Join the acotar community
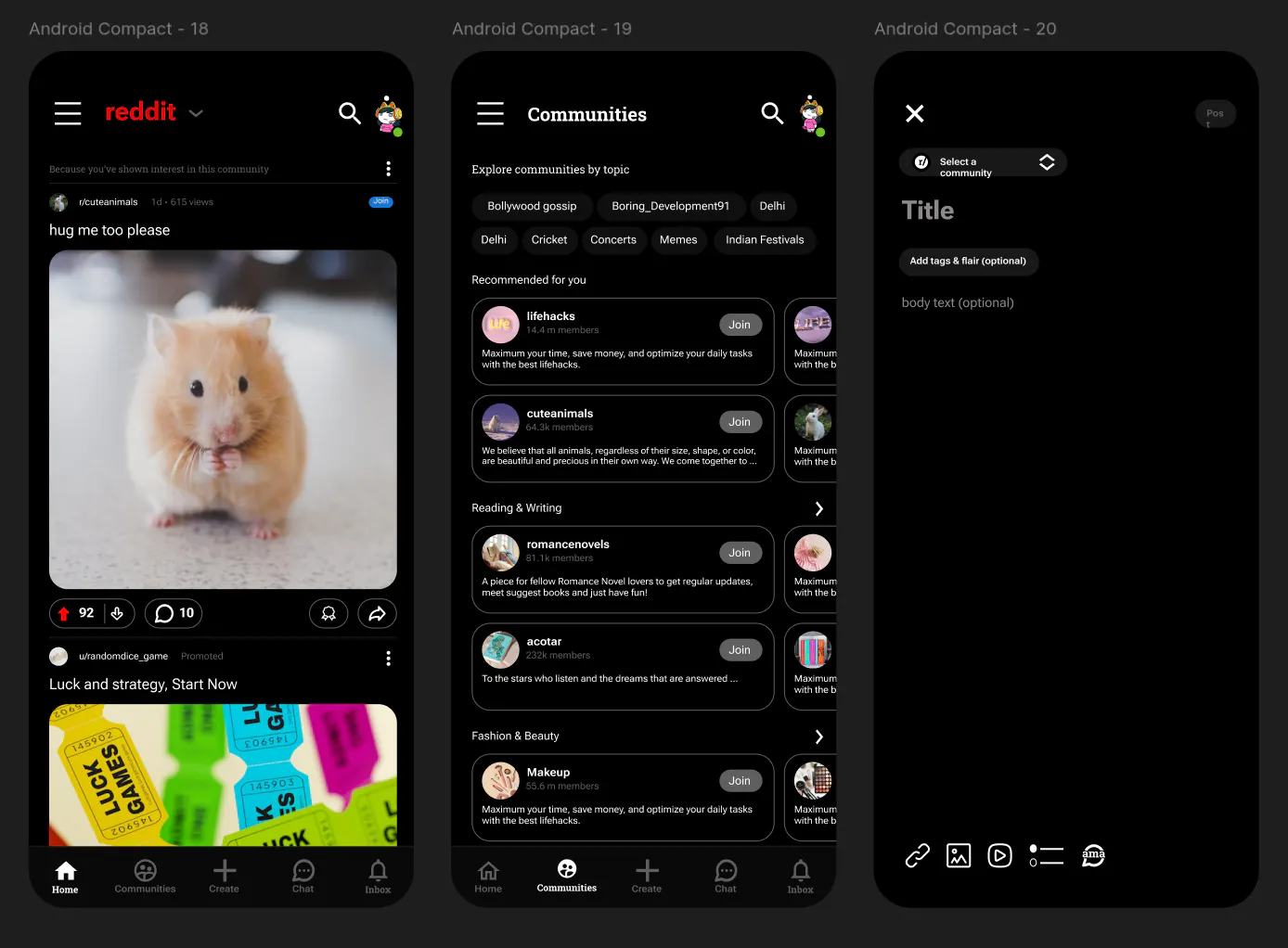The height and width of the screenshot is (948, 1288). tap(740, 650)
